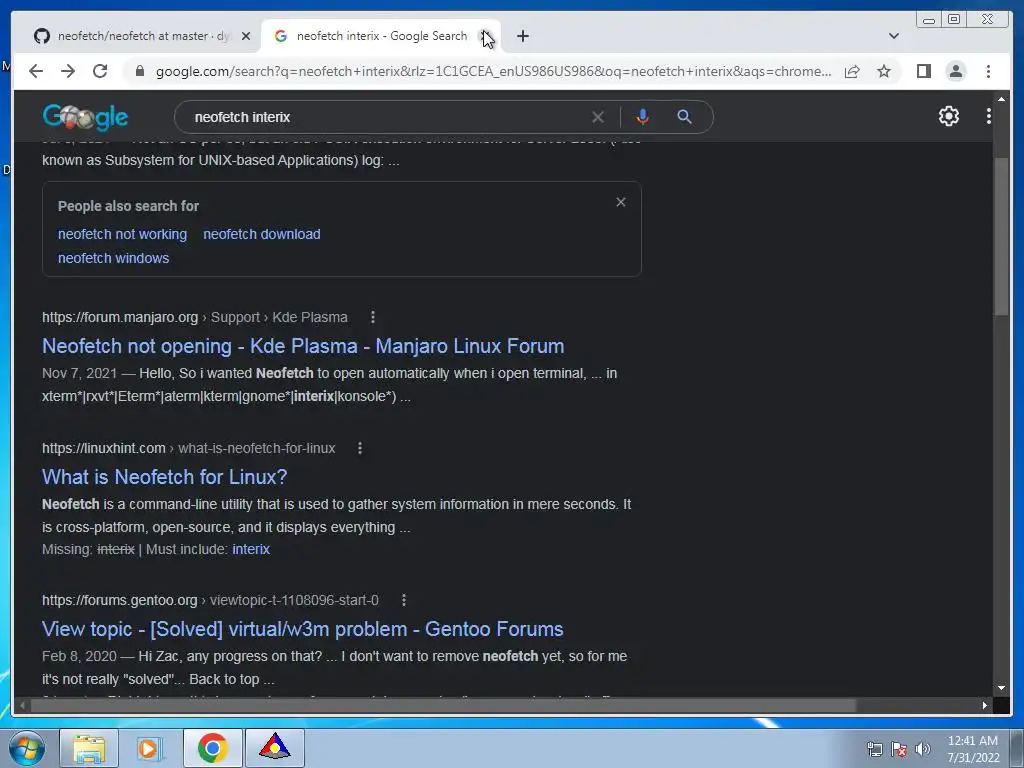Open the Windows Start menu

click(26, 748)
